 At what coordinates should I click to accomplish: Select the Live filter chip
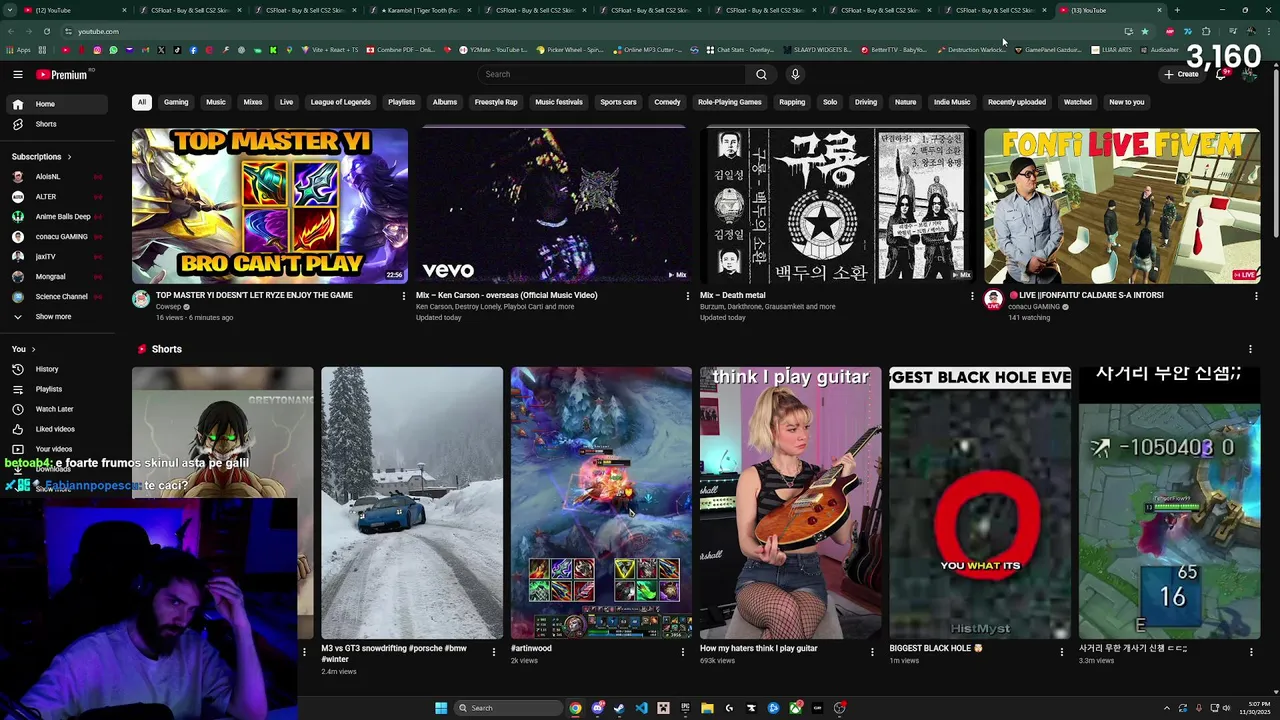coord(287,102)
